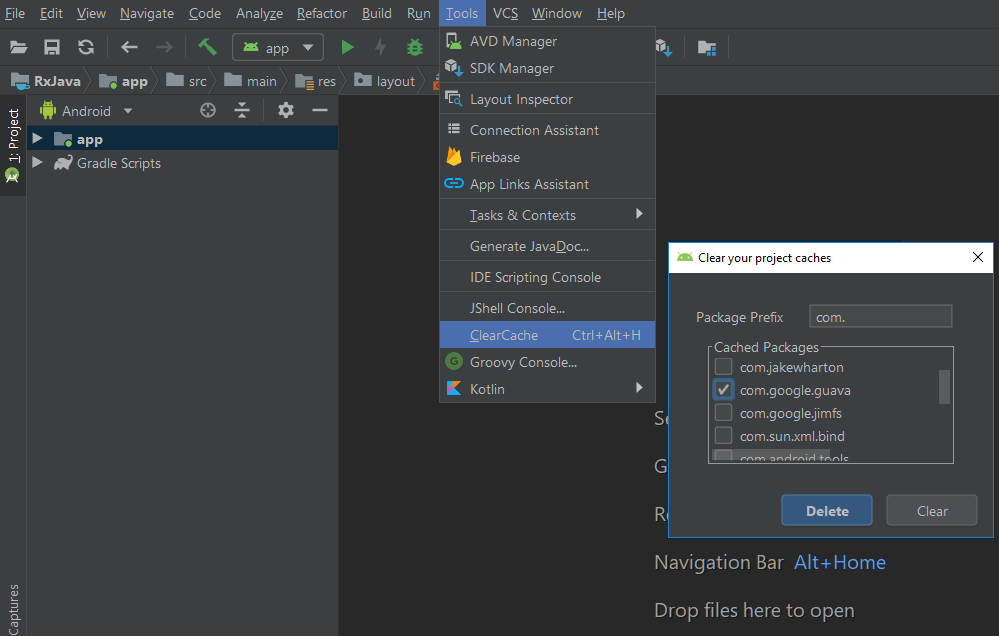
Task: Click the locate/target icon in Project panel
Action: [208, 110]
